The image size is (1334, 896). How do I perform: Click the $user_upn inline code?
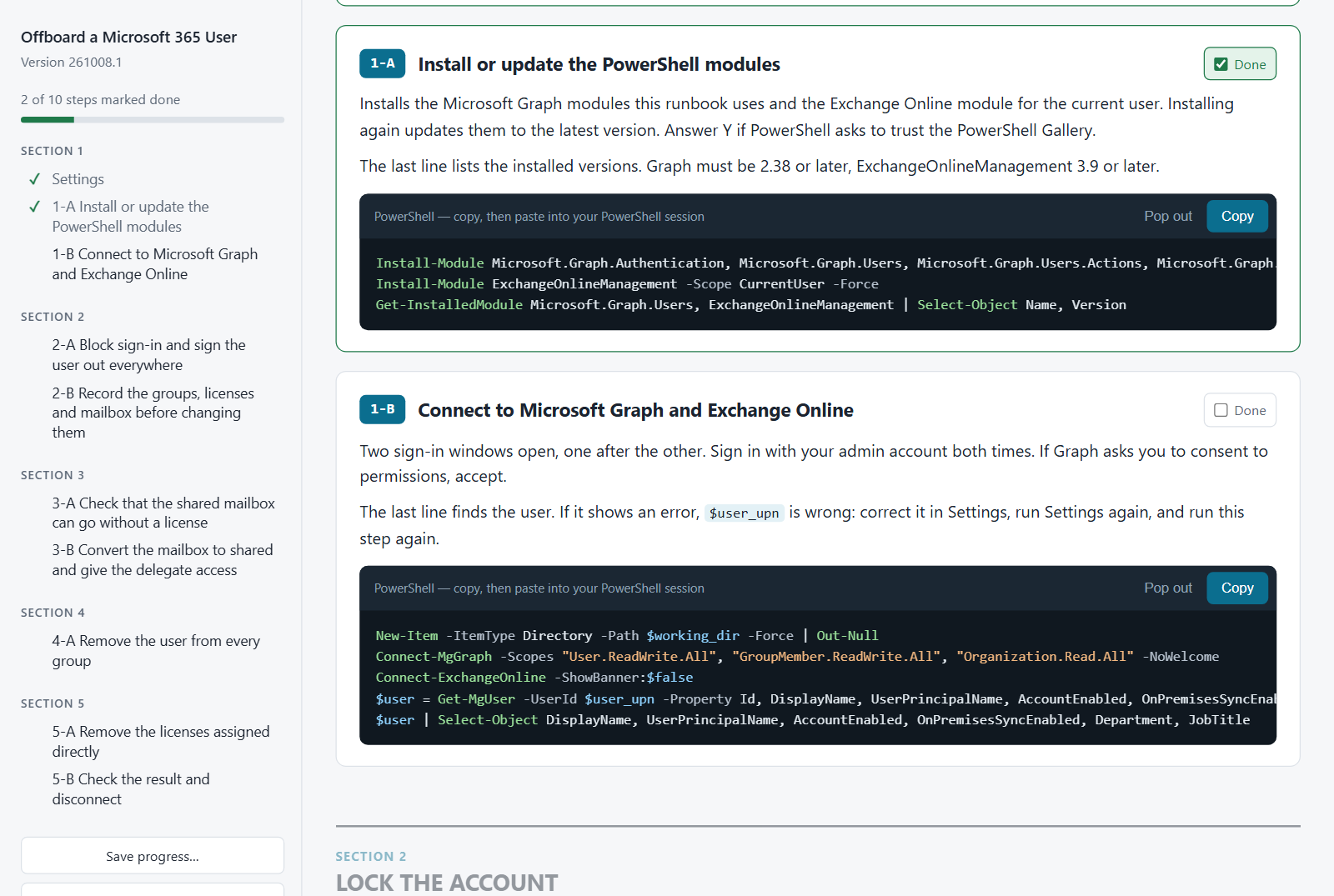coord(744,513)
